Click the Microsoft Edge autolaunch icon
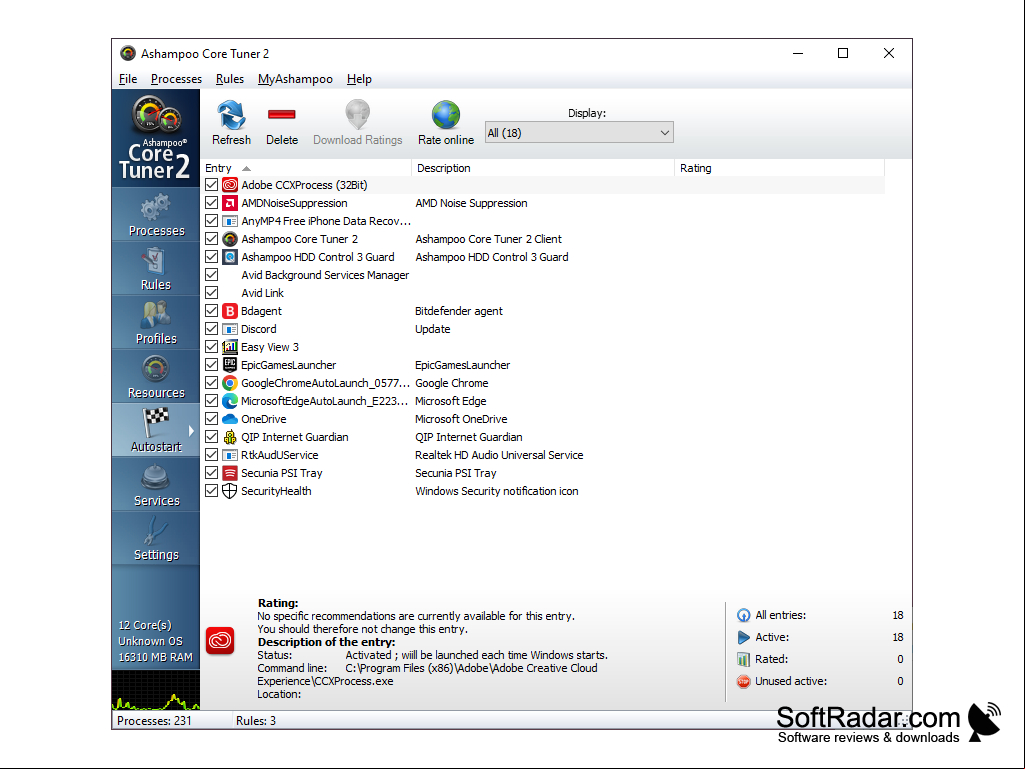This screenshot has width=1025, height=769. (229, 401)
